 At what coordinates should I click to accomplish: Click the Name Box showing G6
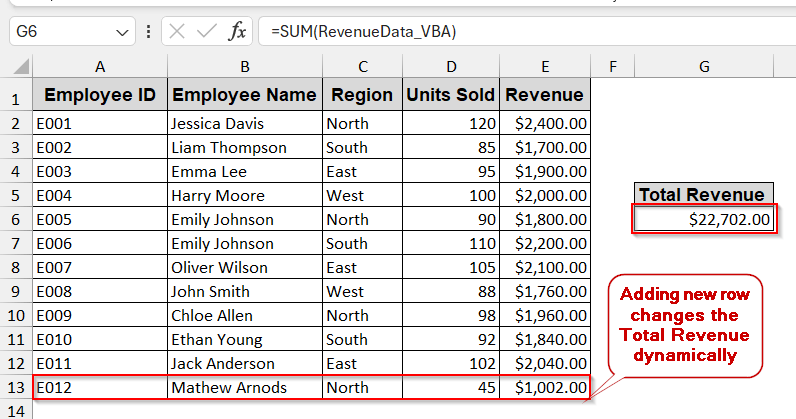click(x=60, y=32)
